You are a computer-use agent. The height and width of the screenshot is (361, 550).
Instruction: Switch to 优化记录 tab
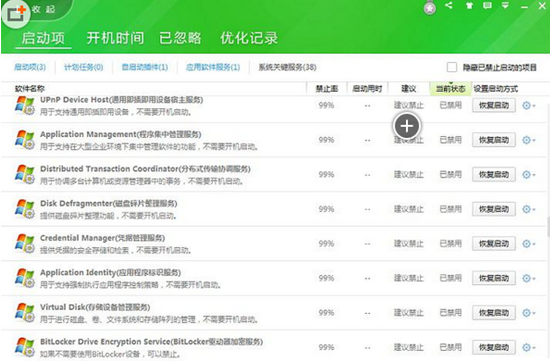249,38
